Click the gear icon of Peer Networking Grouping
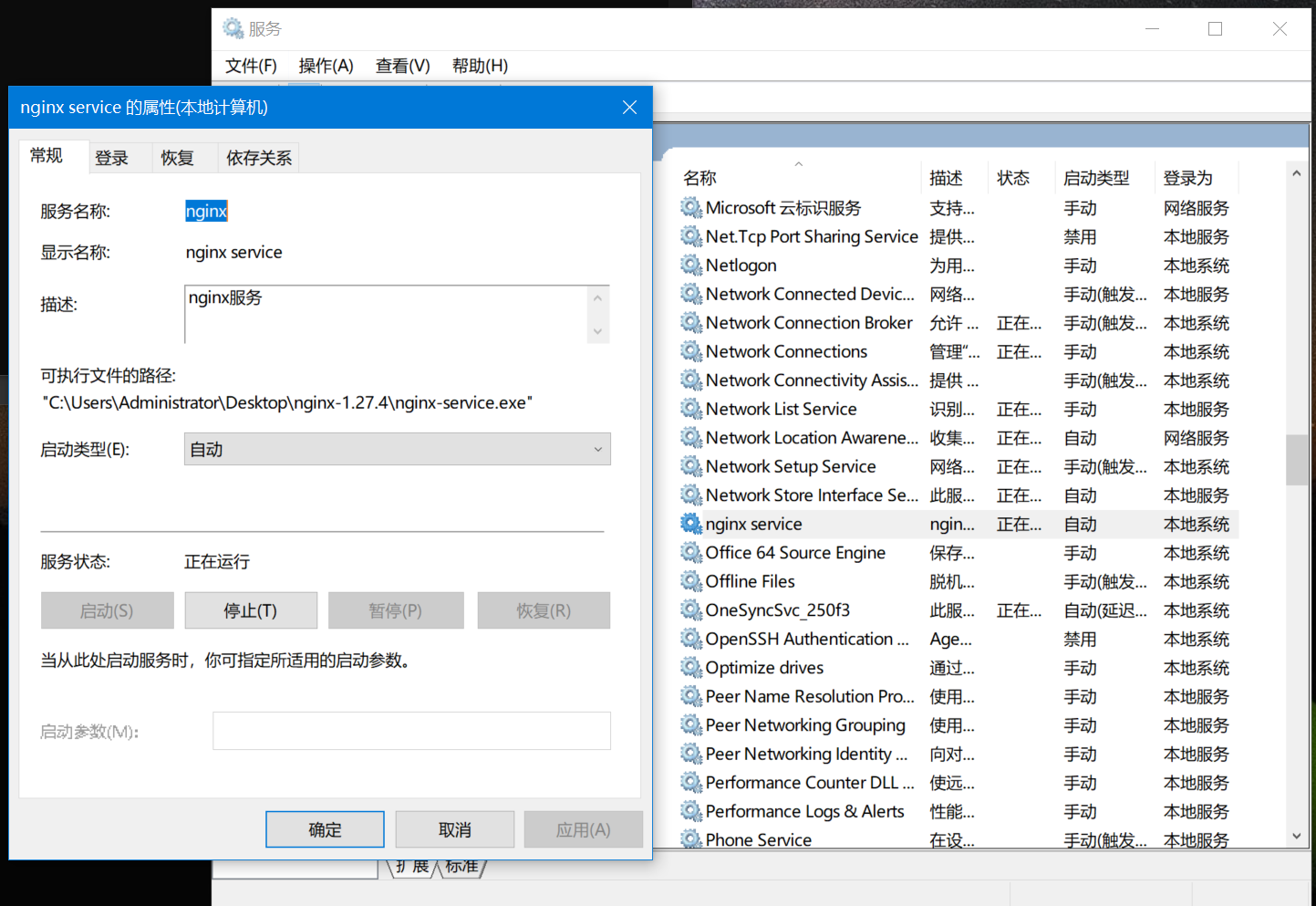 tap(691, 725)
